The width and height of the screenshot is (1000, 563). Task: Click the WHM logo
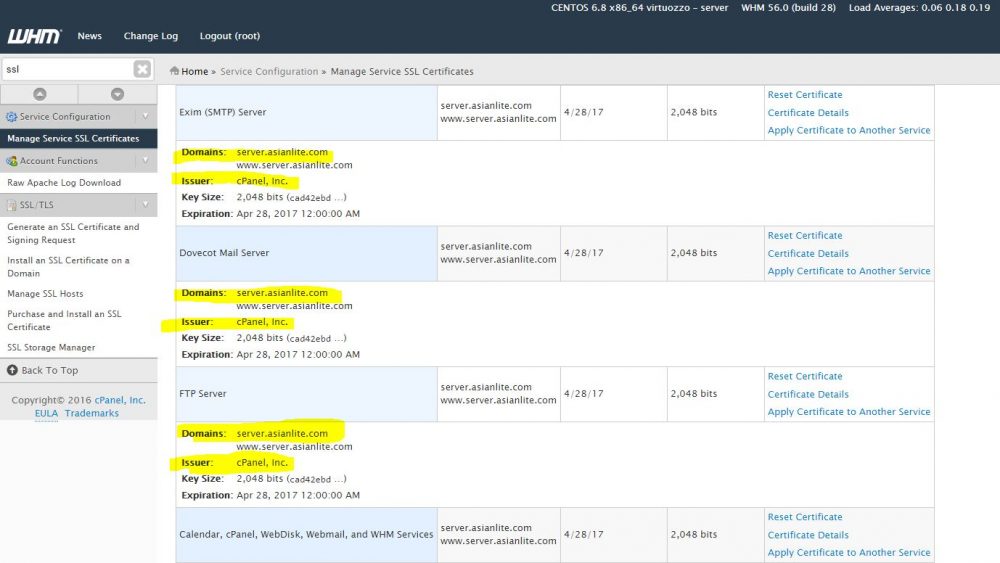34,36
